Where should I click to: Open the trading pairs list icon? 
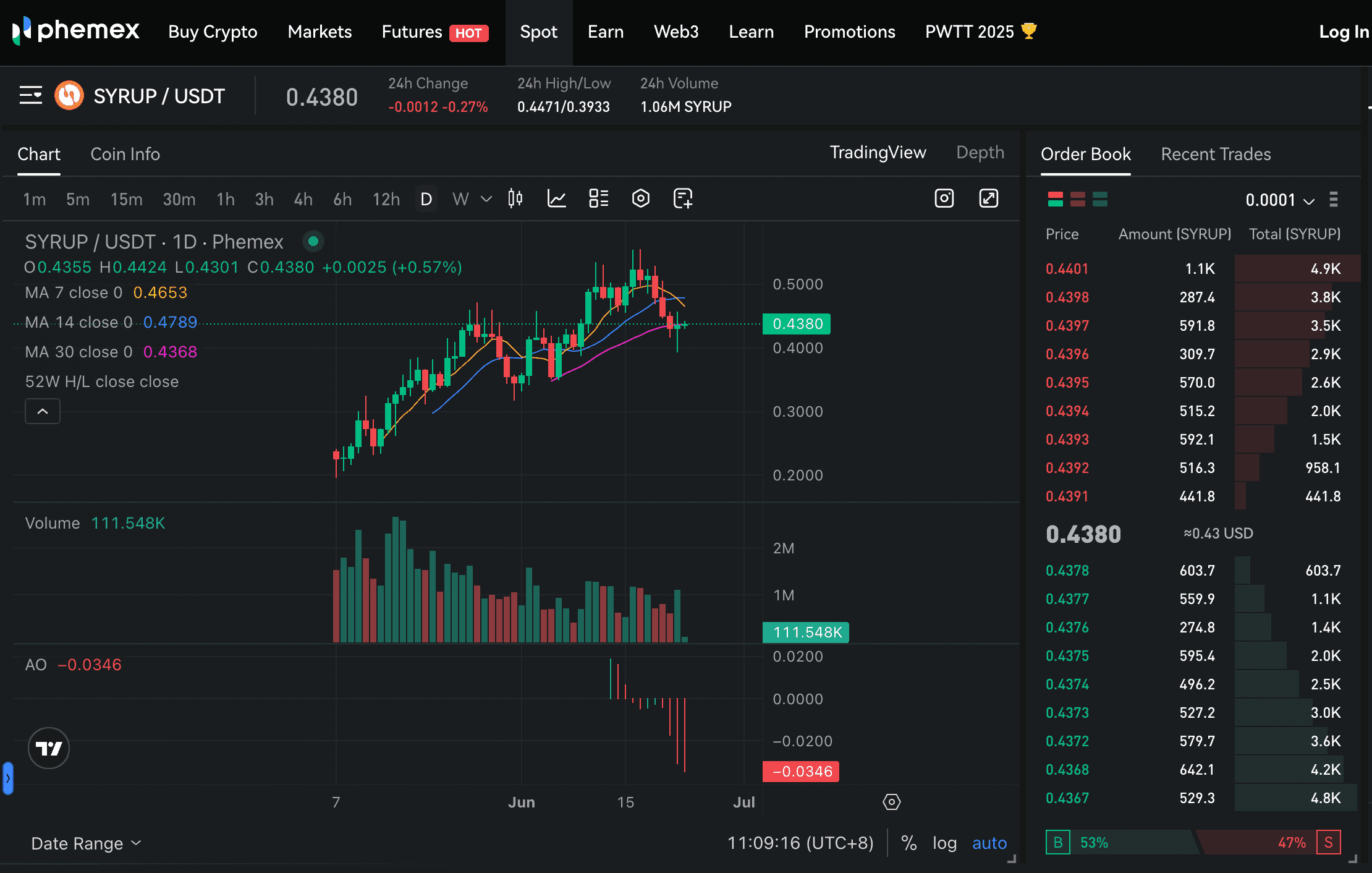[30, 96]
